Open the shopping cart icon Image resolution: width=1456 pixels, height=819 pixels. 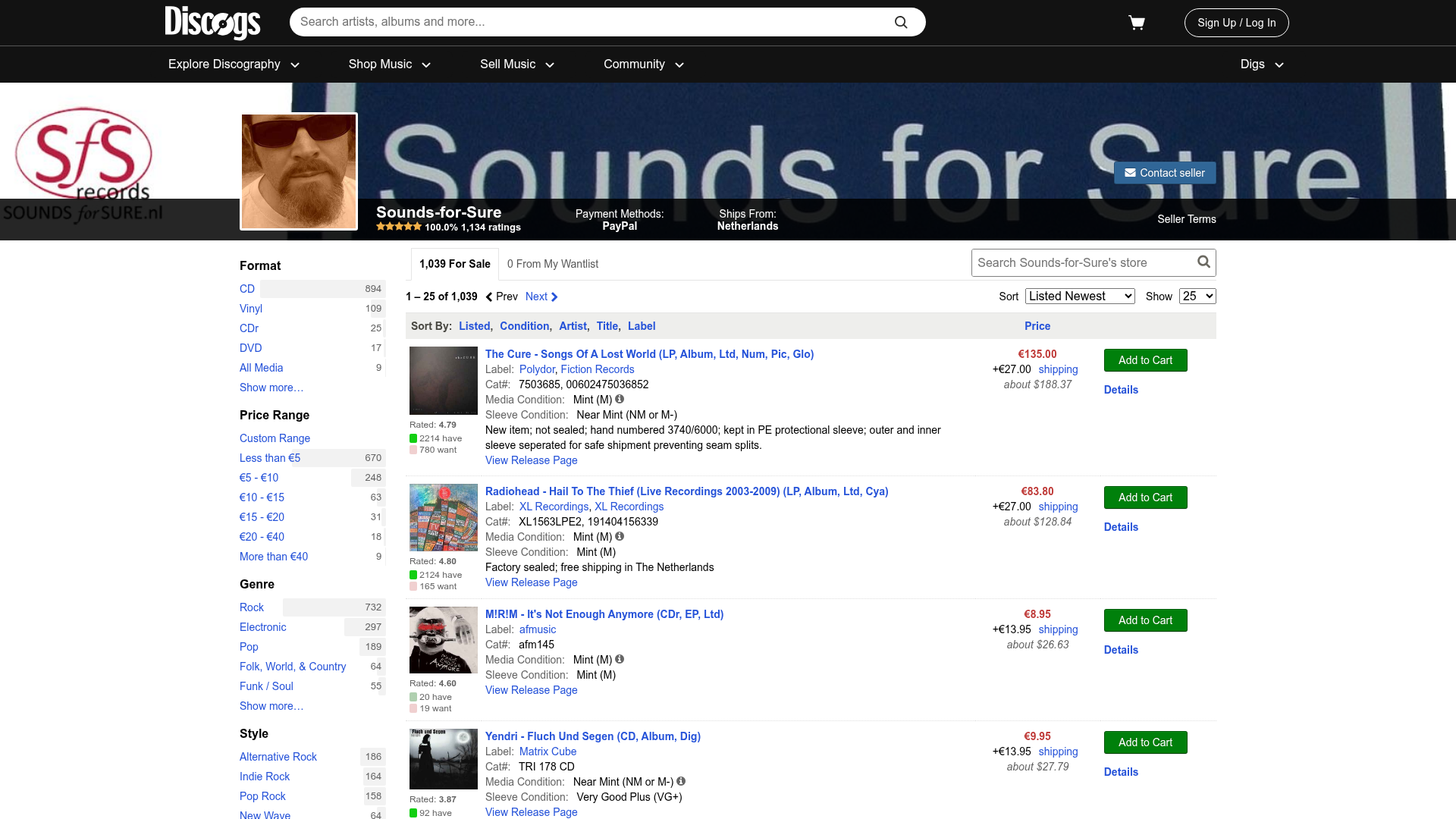point(1137,23)
